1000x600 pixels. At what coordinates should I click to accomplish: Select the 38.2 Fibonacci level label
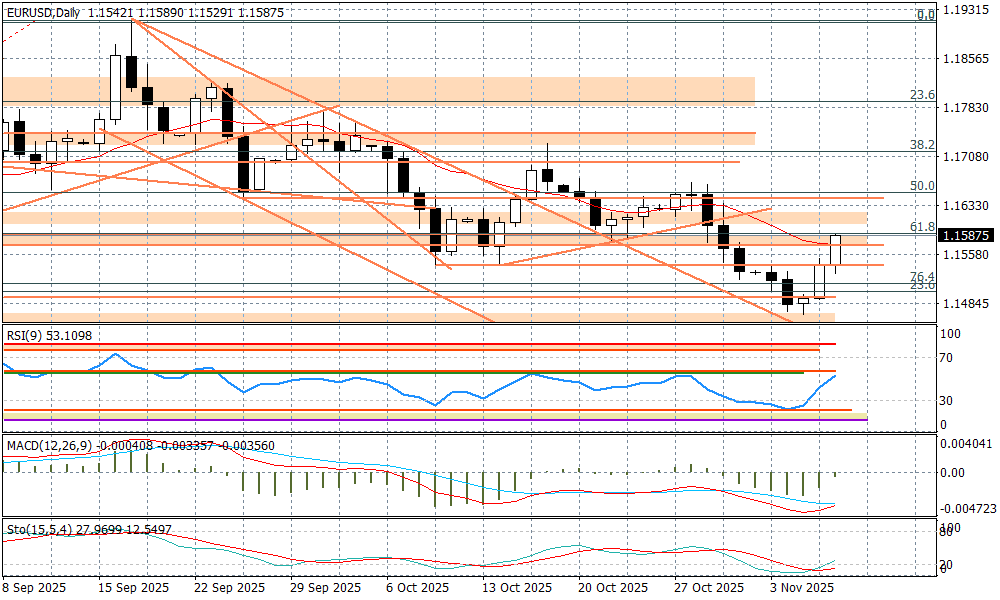pyautogui.click(x=922, y=145)
